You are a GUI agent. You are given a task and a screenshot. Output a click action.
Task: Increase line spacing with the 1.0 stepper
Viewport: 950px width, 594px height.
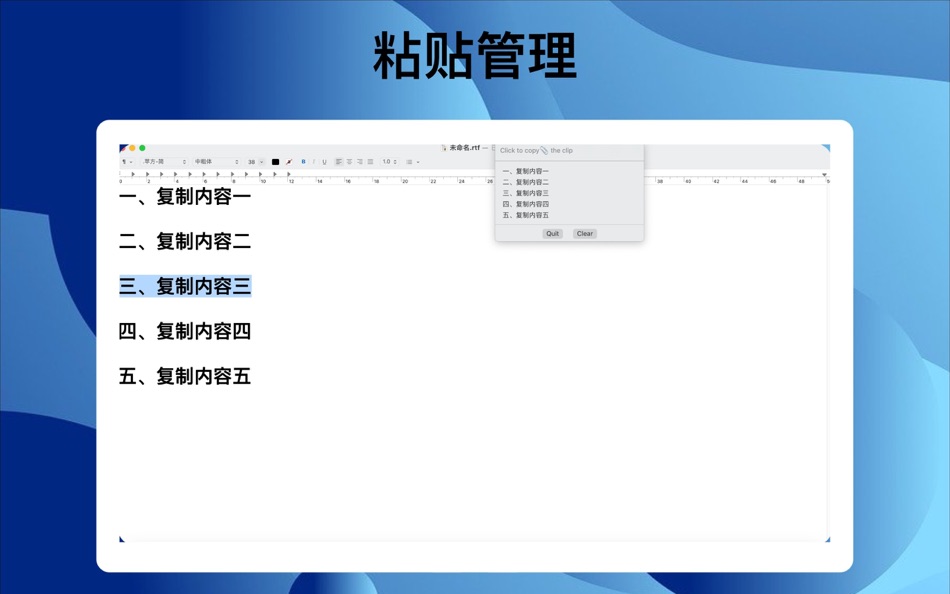coord(389,161)
